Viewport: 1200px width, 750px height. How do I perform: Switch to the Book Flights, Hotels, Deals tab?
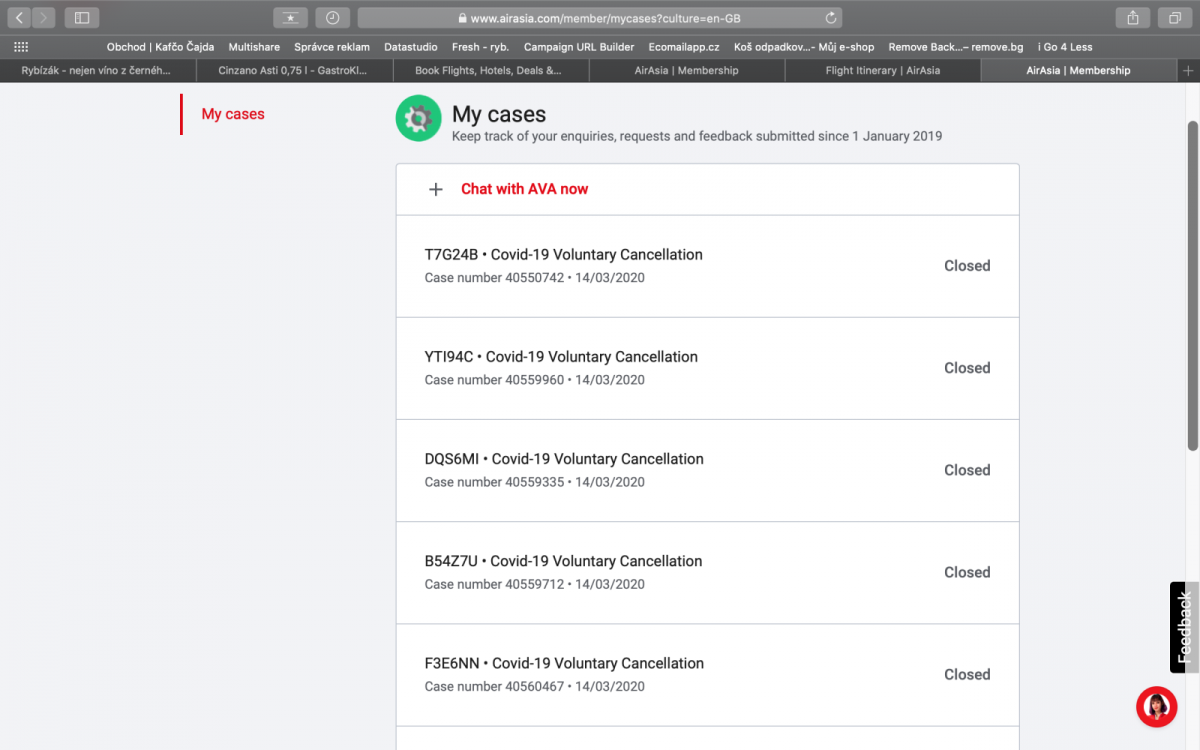click(488, 71)
